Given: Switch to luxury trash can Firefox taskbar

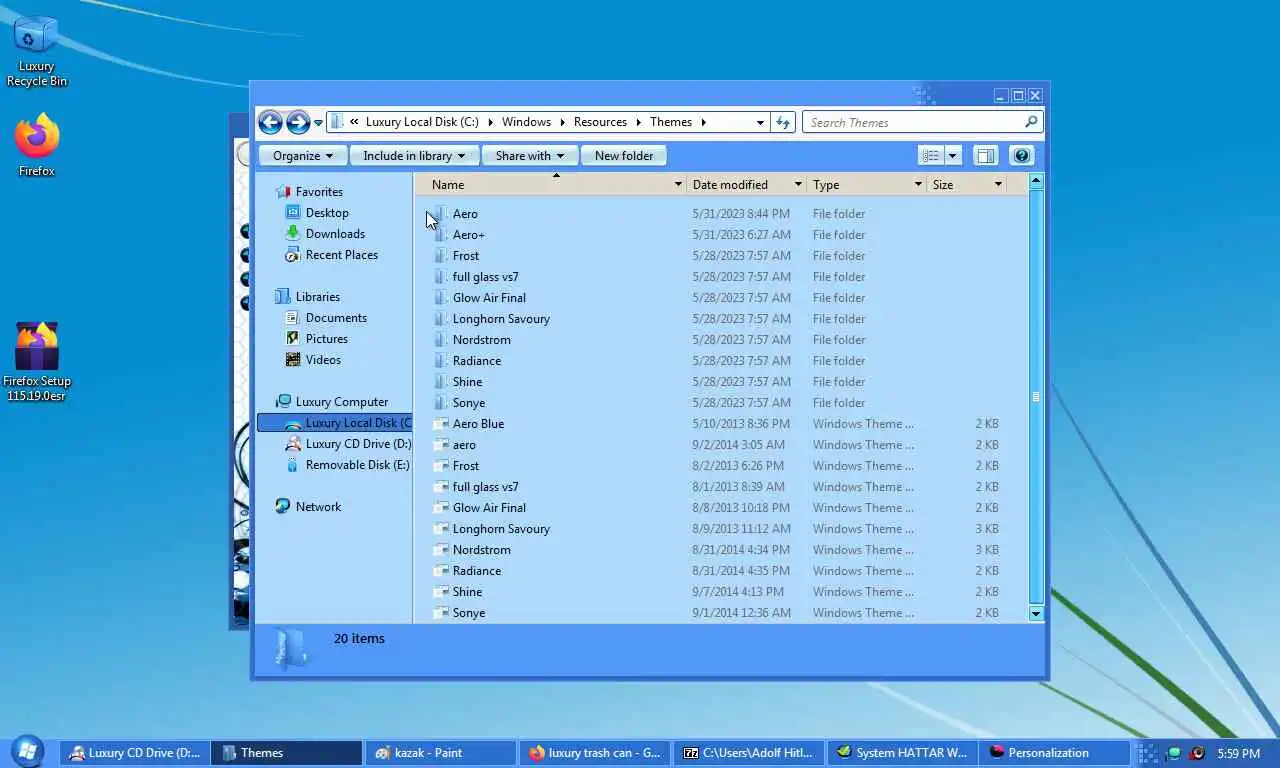Looking at the screenshot, I should coord(594,753).
